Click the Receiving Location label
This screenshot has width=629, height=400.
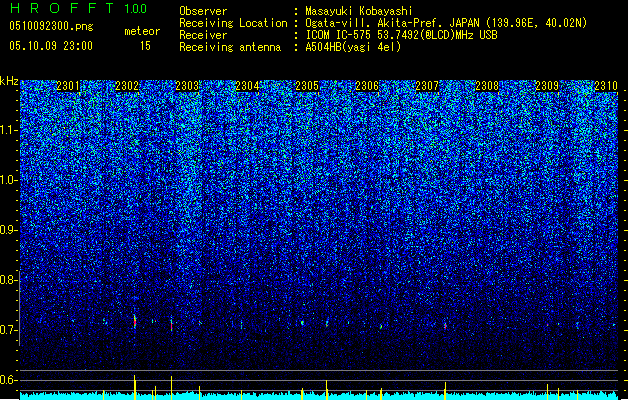click(233, 23)
